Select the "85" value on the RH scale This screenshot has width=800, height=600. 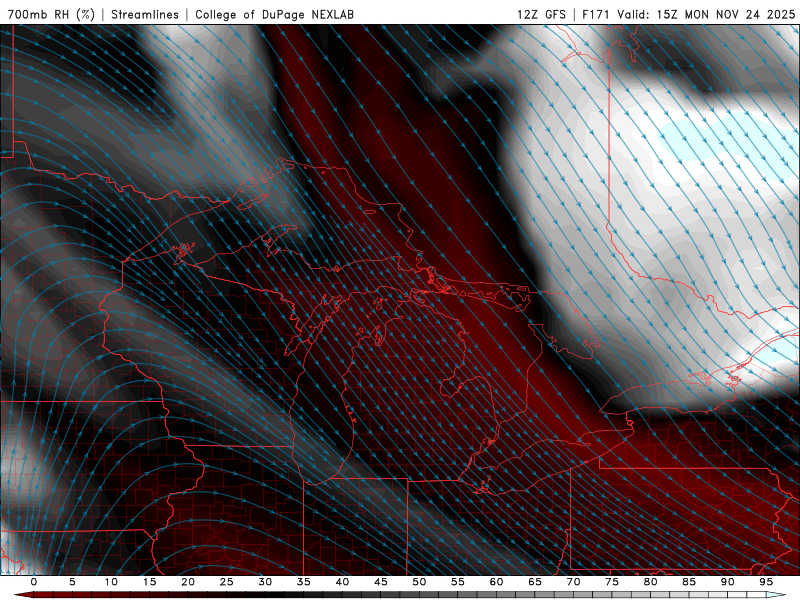click(689, 582)
